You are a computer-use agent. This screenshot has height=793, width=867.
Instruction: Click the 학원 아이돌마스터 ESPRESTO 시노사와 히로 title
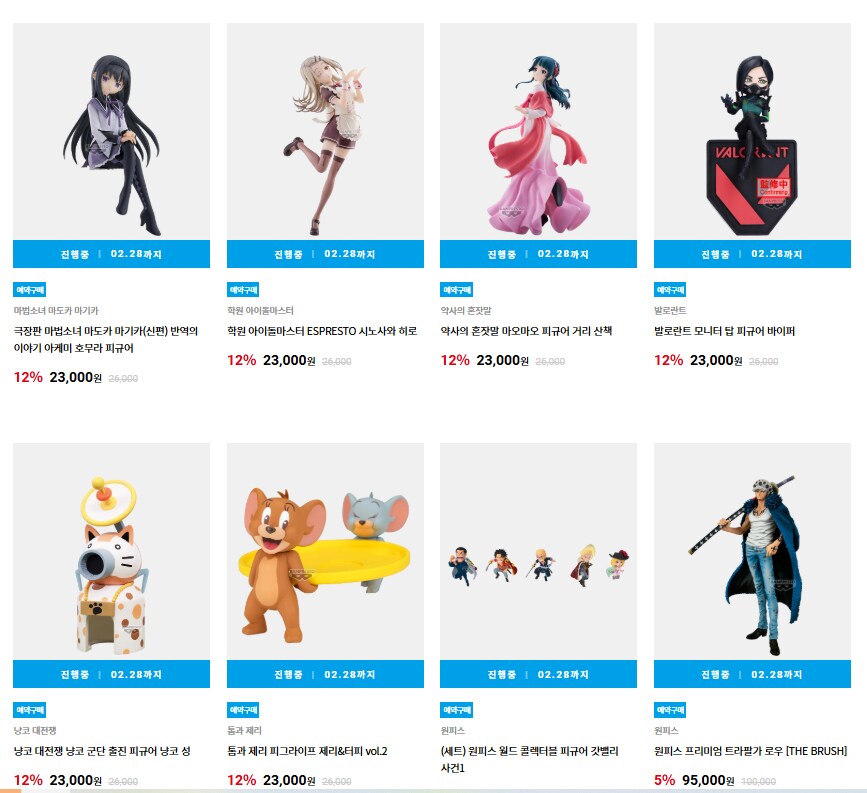(322, 331)
